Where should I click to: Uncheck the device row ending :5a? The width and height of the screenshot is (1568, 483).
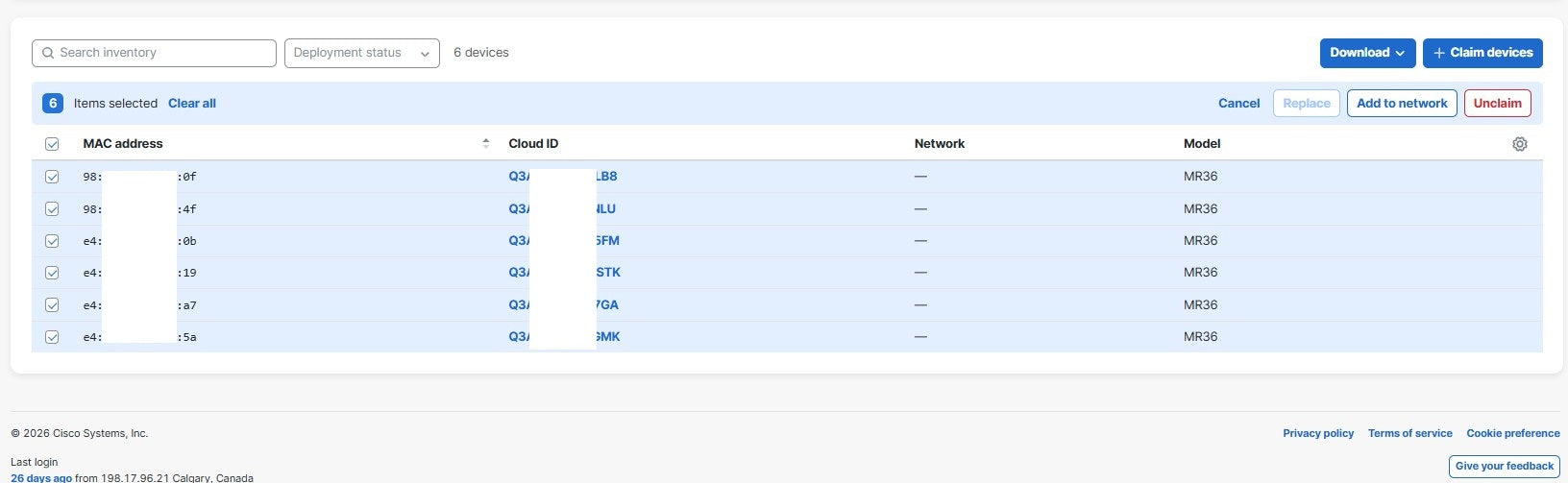tap(52, 337)
